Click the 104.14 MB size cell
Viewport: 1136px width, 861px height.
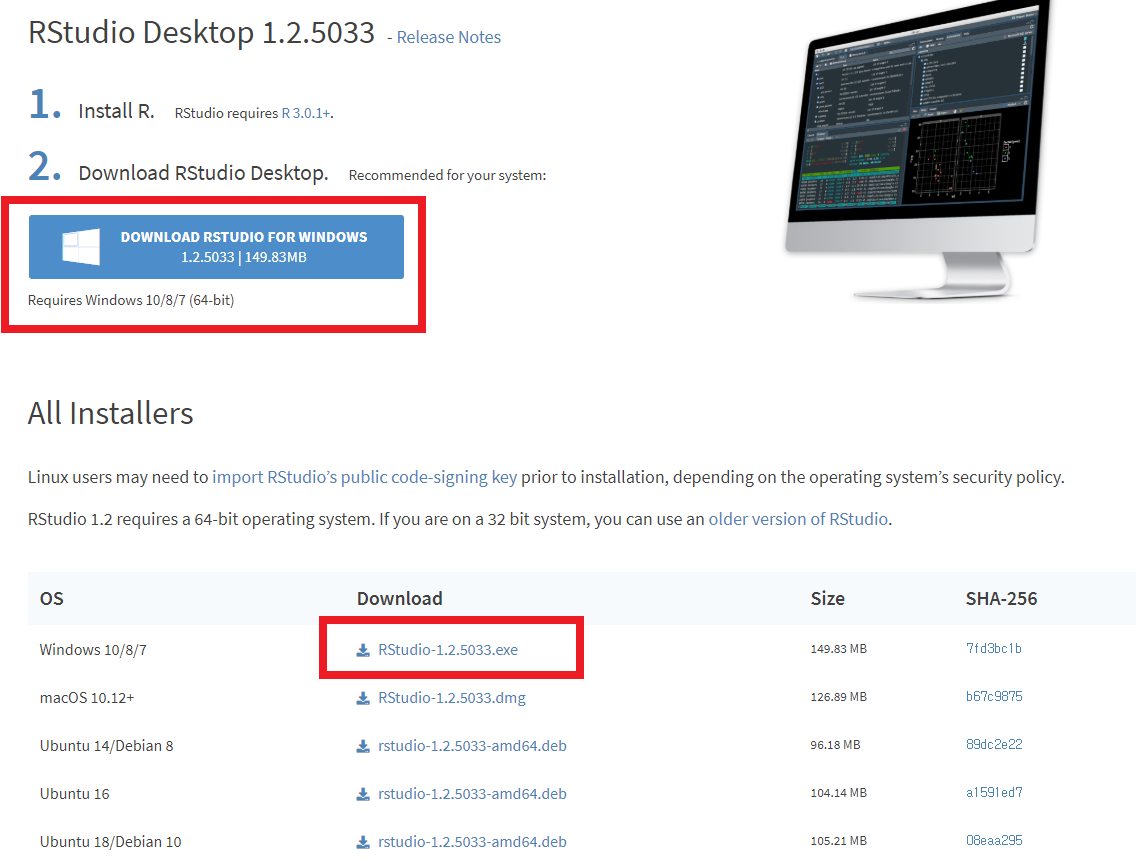(x=838, y=793)
